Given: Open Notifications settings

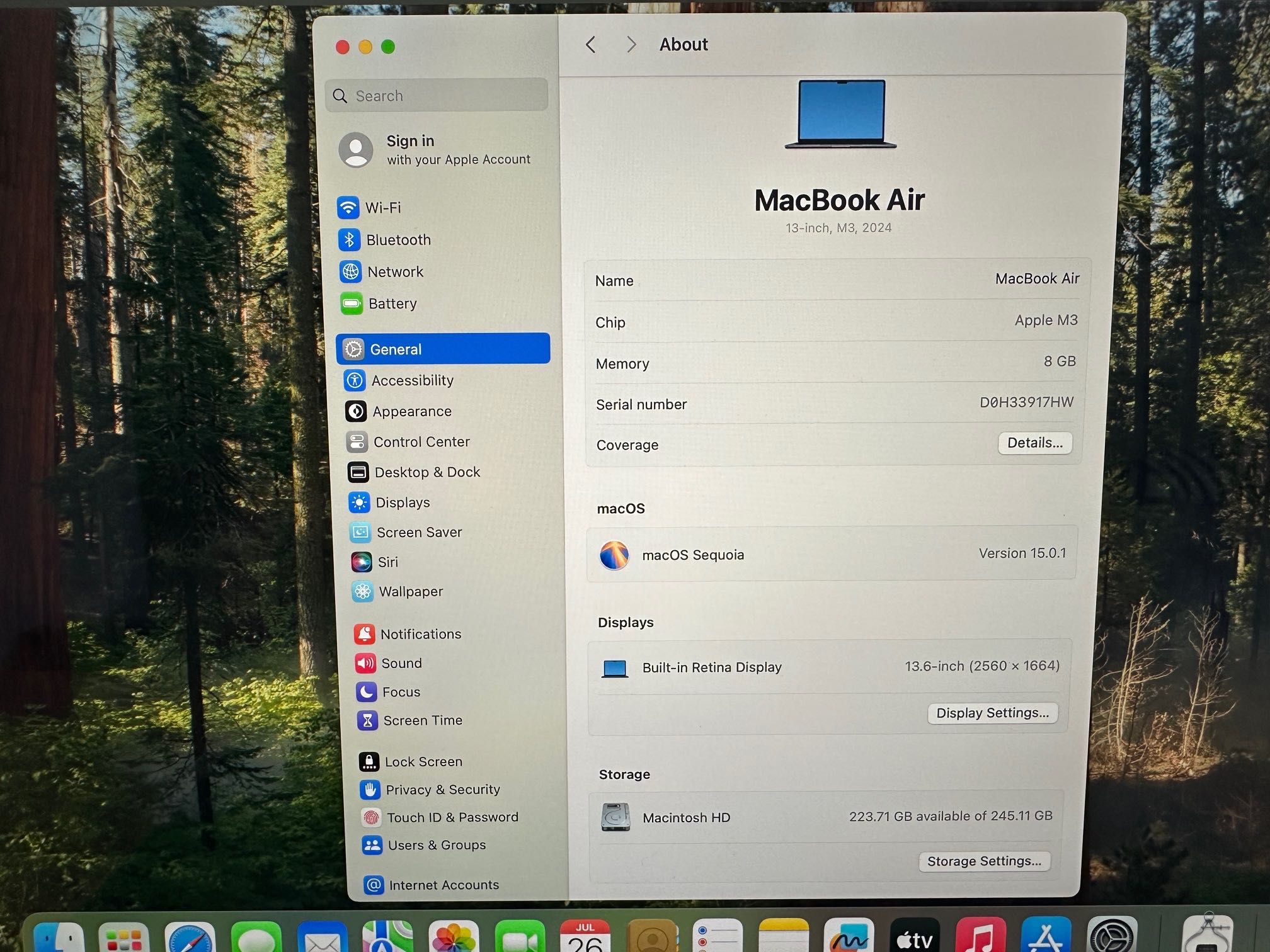Looking at the screenshot, I should tap(408, 634).
